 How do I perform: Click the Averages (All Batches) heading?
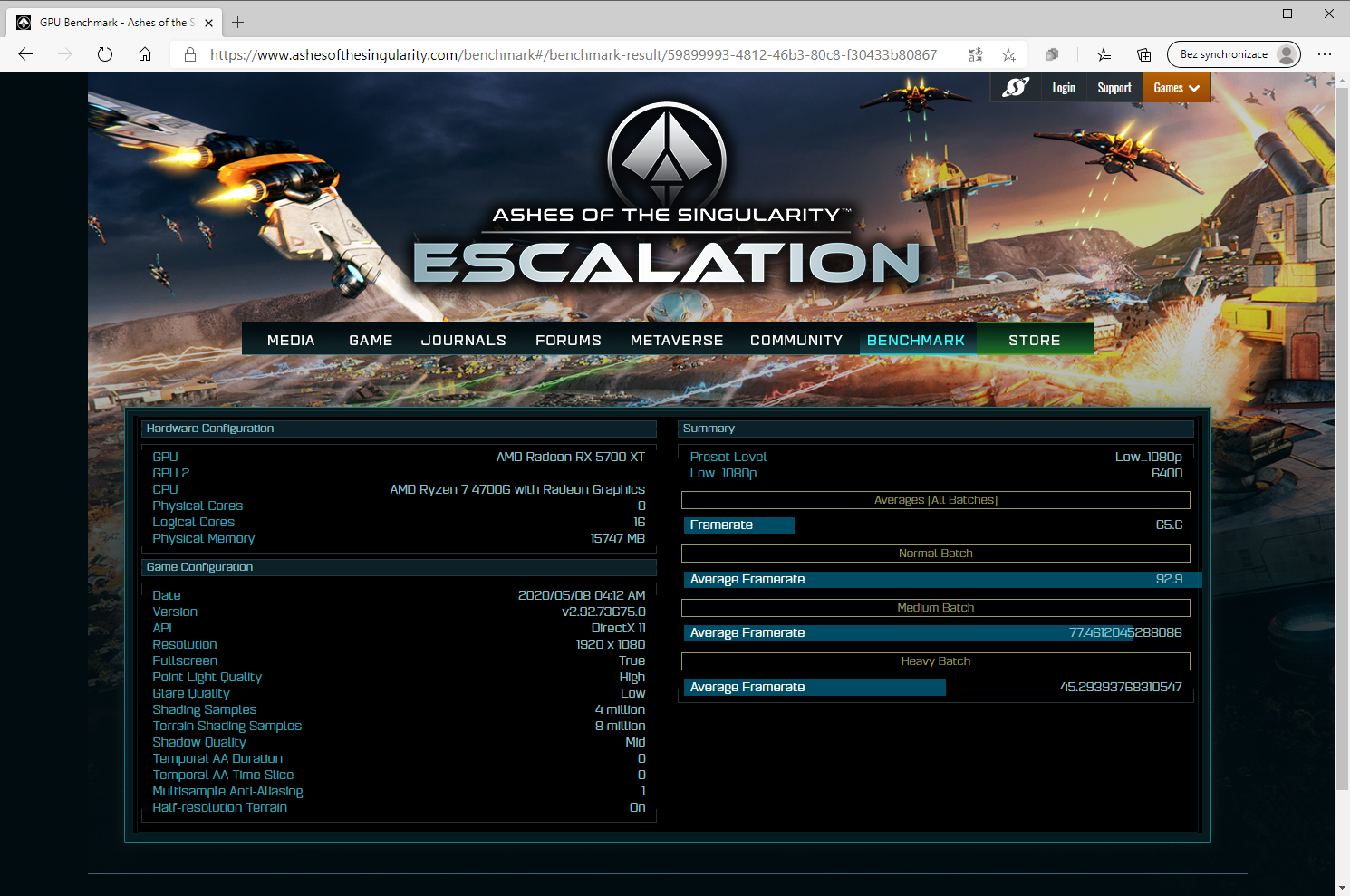tap(936, 500)
